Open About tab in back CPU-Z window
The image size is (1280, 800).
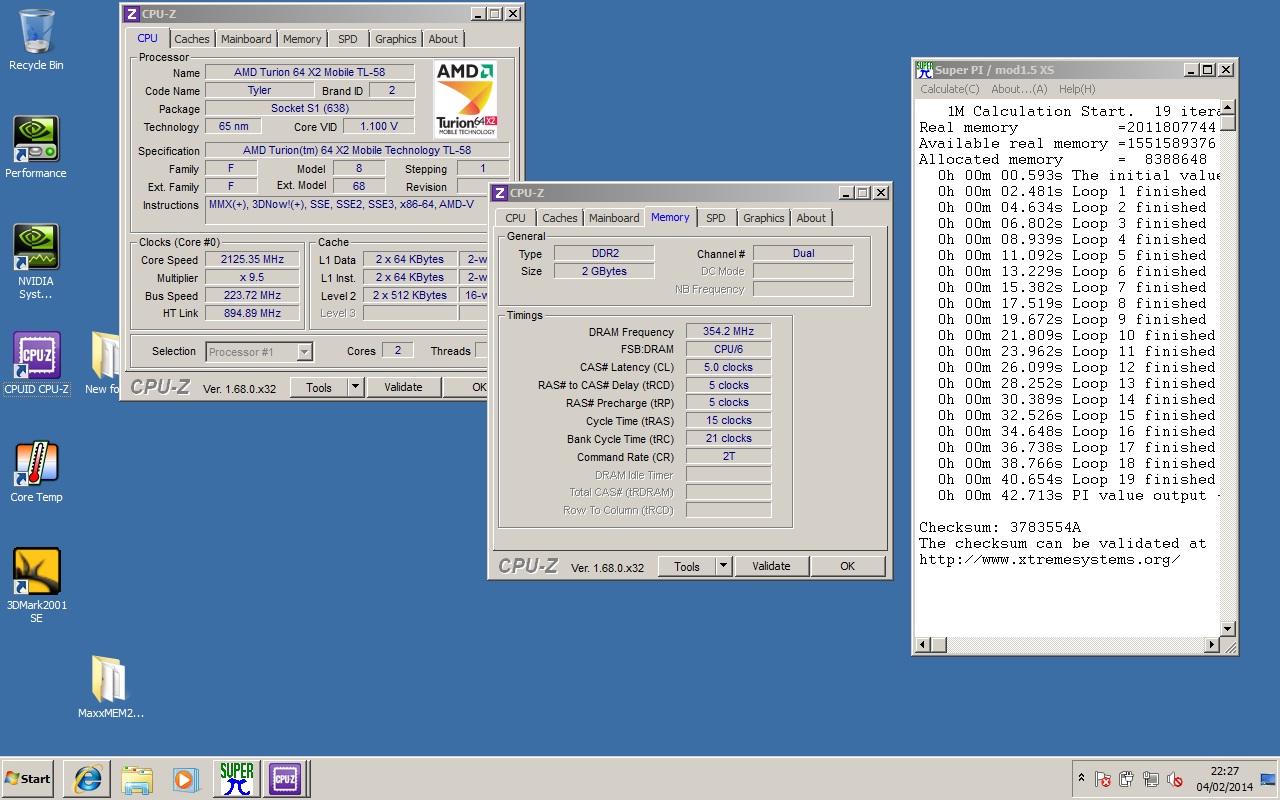tap(443, 39)
